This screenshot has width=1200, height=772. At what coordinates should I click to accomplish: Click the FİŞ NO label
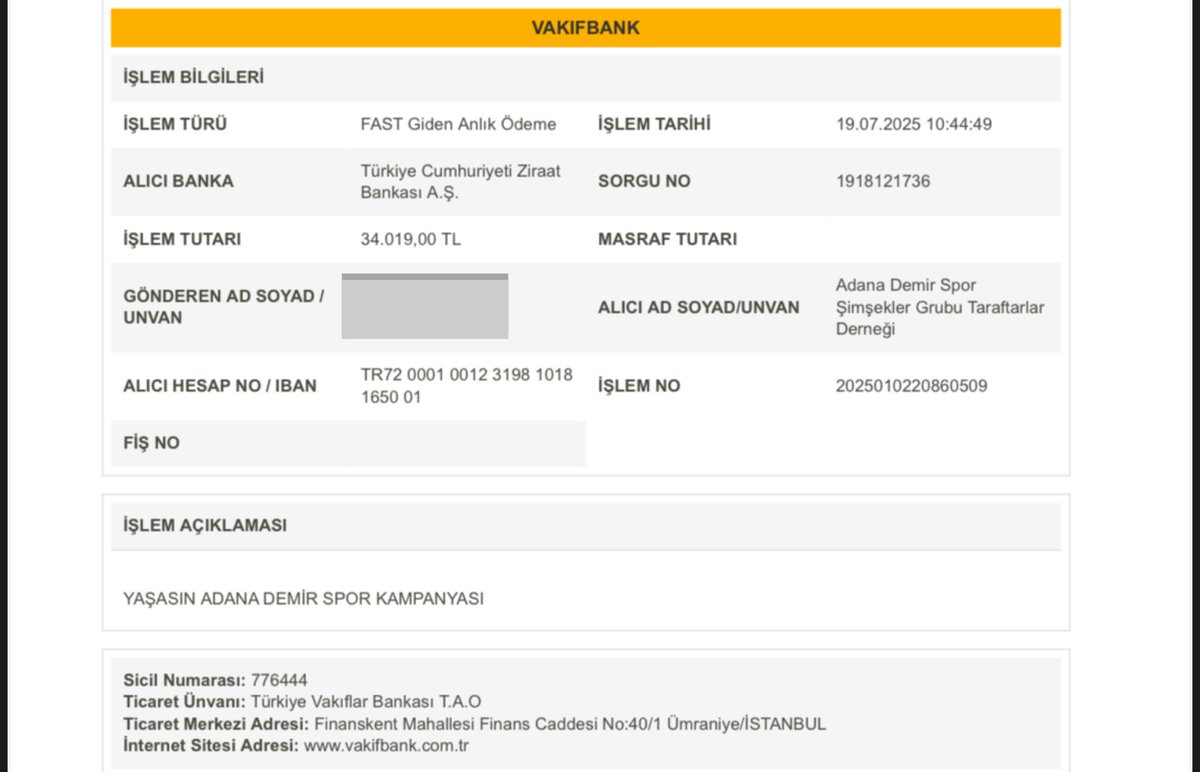[x=151, y=442]
